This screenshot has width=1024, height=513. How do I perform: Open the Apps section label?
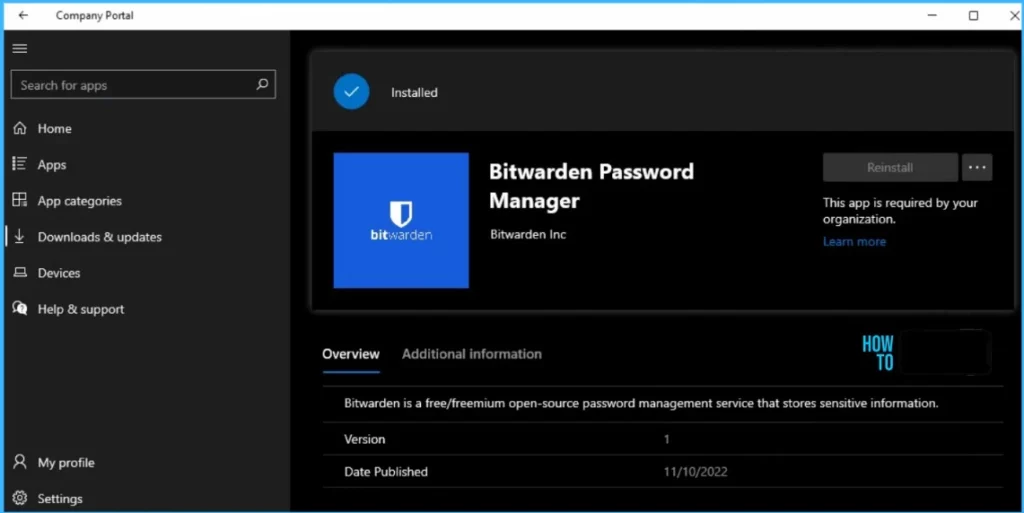52,164
